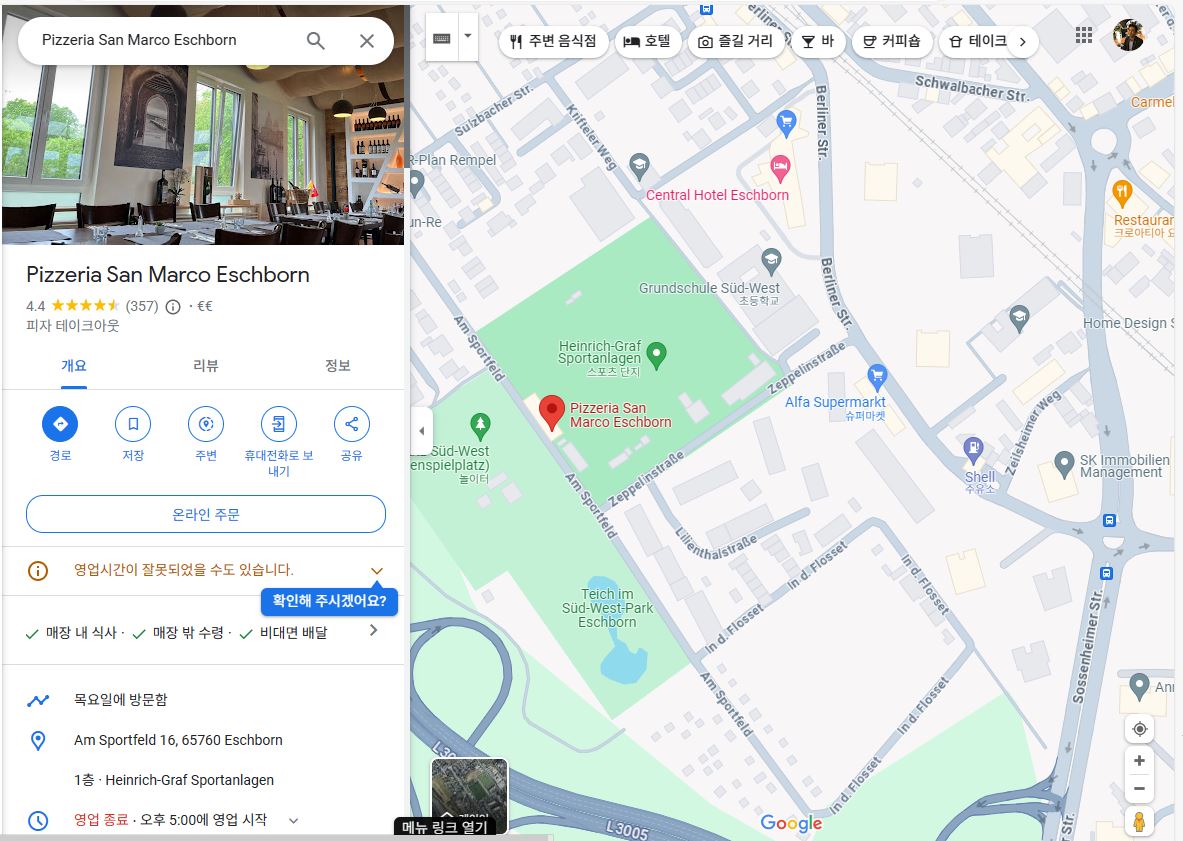
Task: Collapse the side panel arrow
Action: [422, 431]
